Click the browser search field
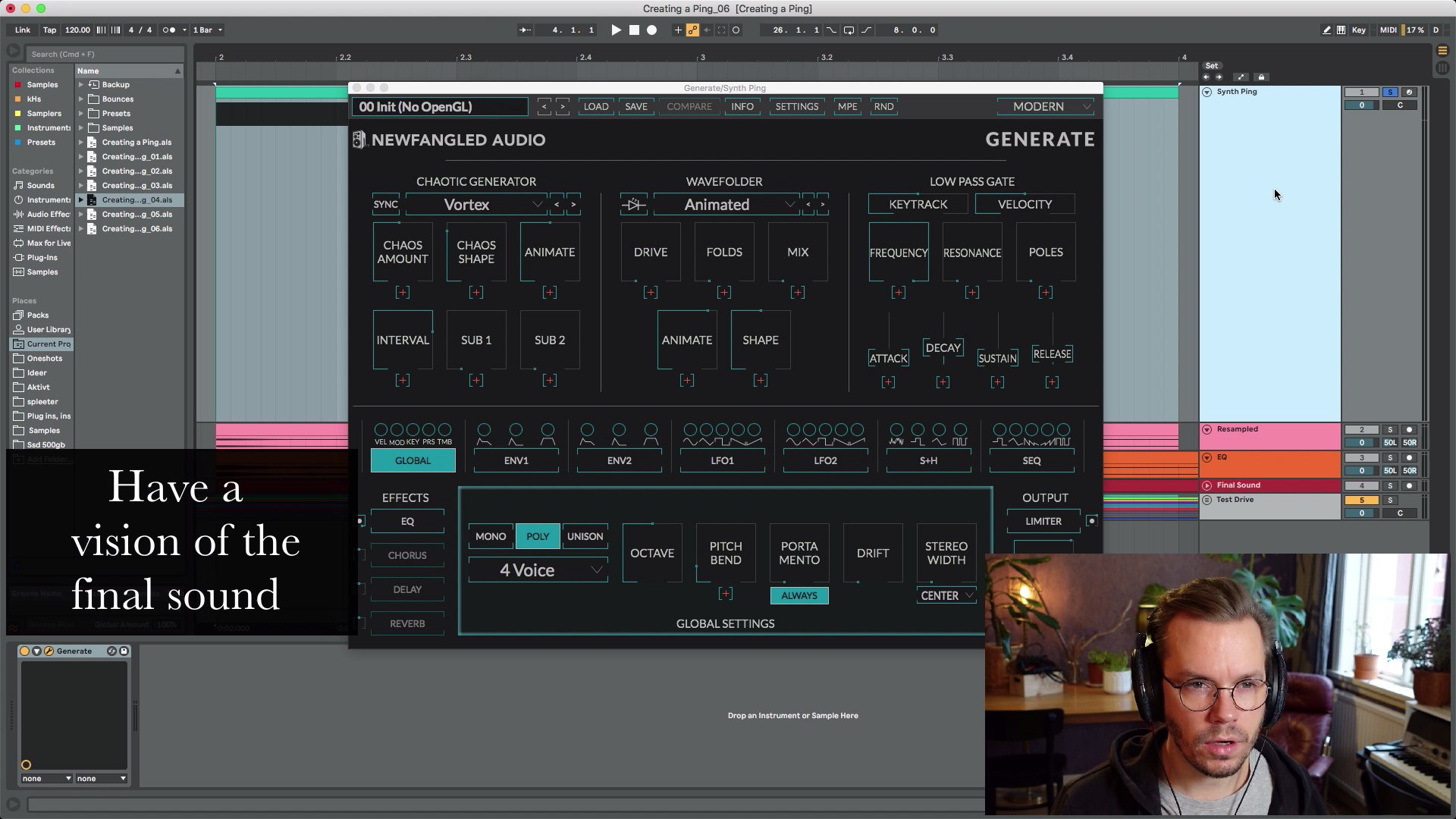This screenshot has height=819, width=1456. (105, 54)
